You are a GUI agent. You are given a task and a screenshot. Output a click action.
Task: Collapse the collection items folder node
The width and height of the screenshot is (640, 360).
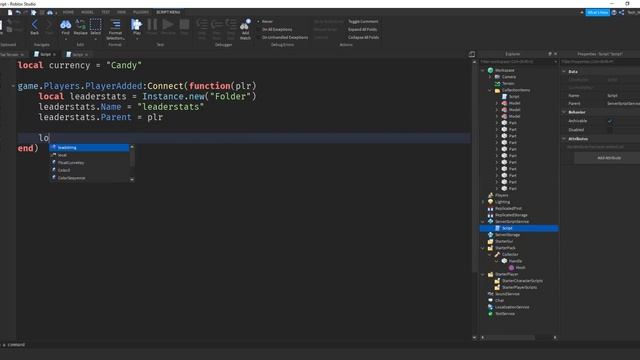coord(490,90)
